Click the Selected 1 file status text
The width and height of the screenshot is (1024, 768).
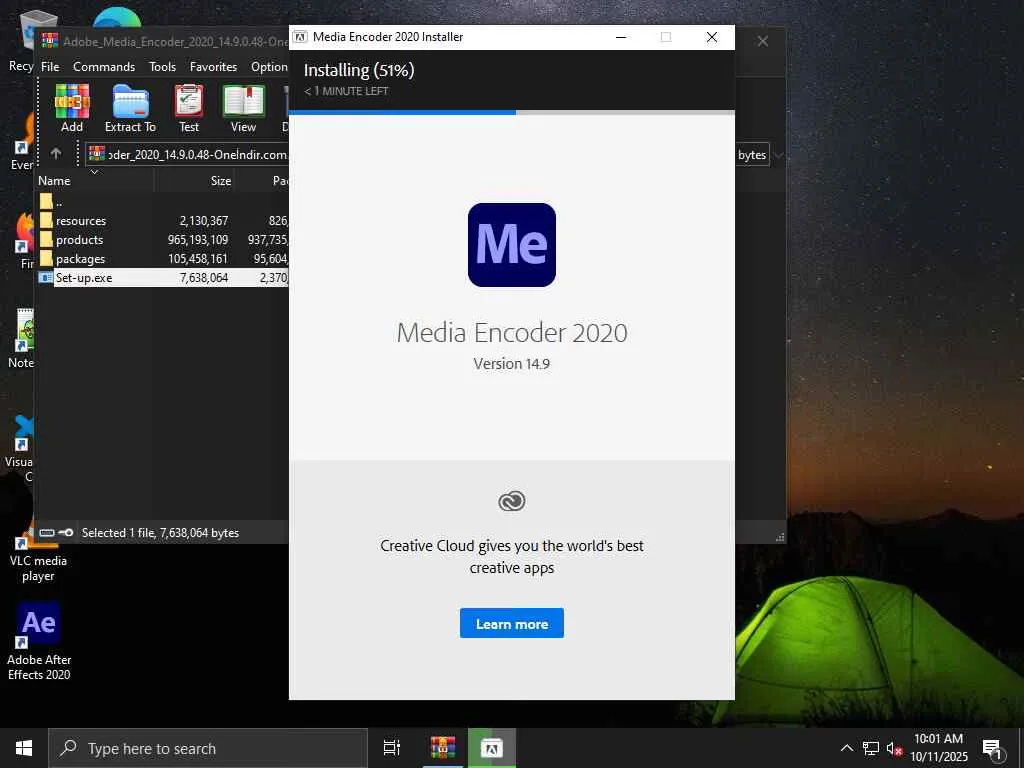160,533
